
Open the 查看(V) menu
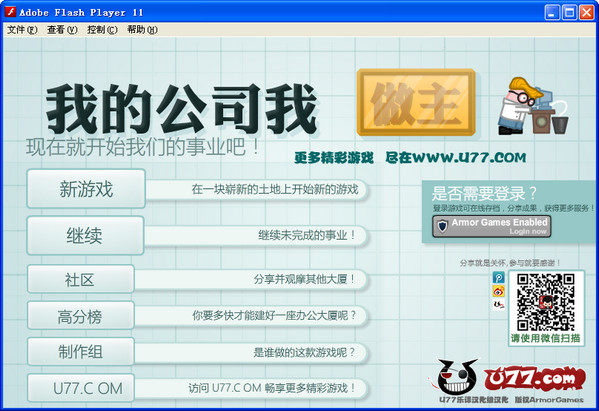(x=62, y=29)
